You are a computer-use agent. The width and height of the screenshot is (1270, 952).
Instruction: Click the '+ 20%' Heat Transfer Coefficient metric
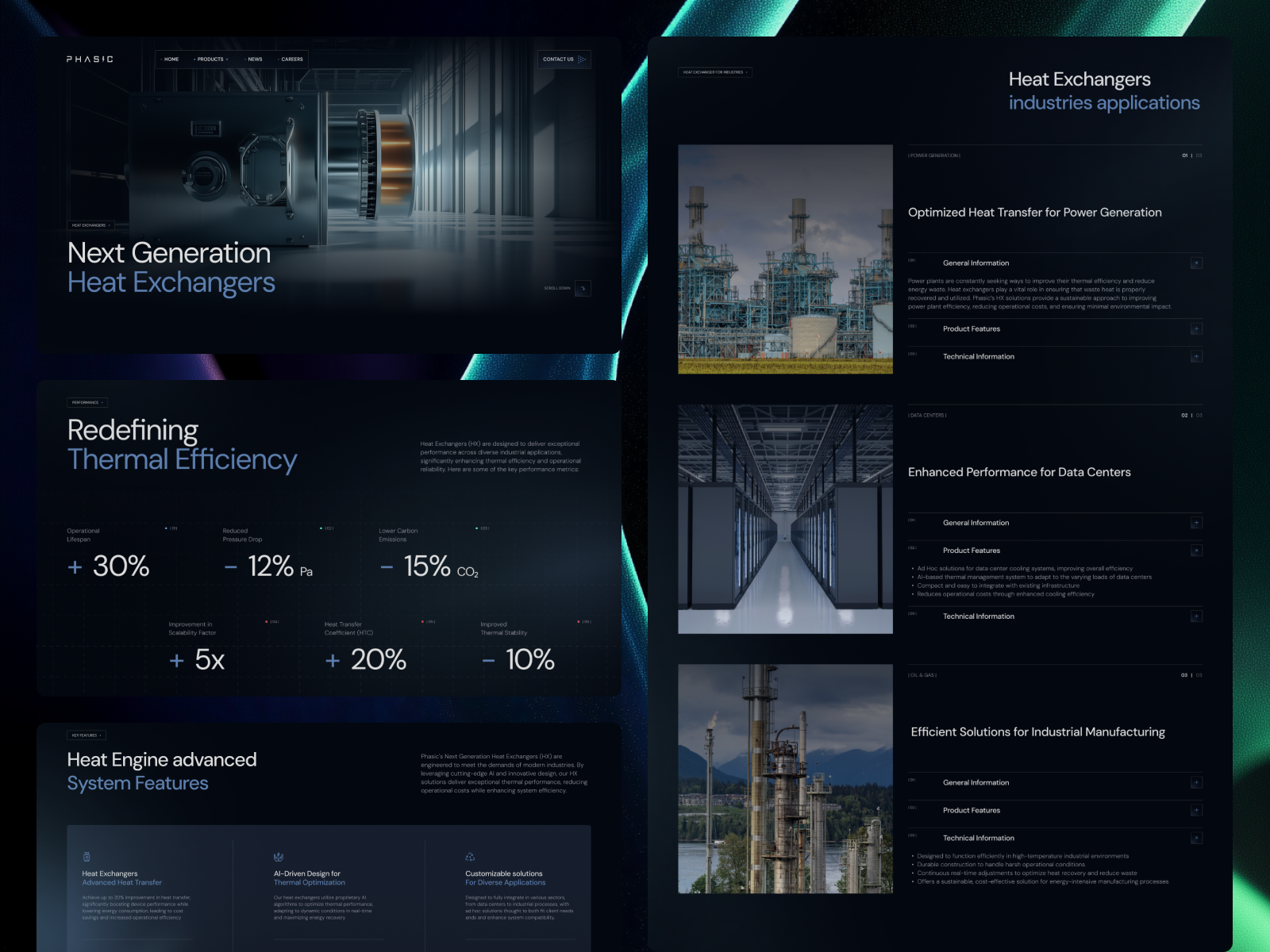(x=366, y=660)
